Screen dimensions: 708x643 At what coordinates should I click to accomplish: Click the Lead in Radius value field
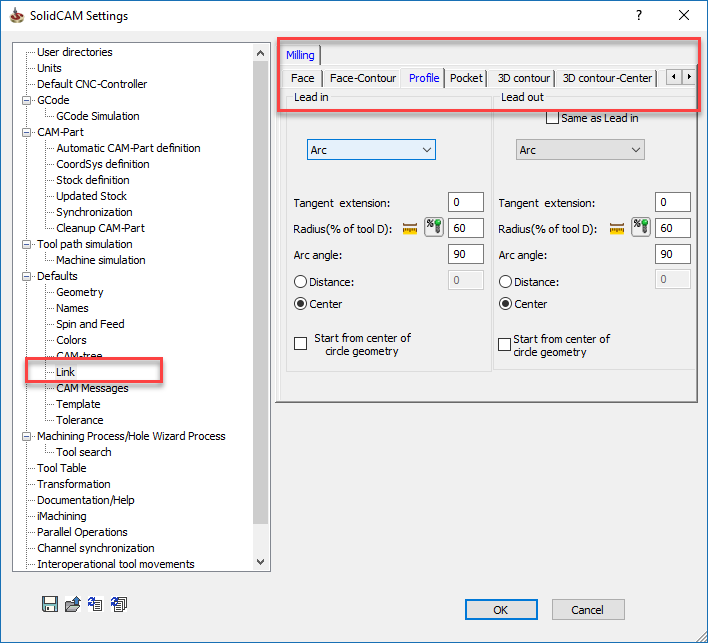pos(466,228)
